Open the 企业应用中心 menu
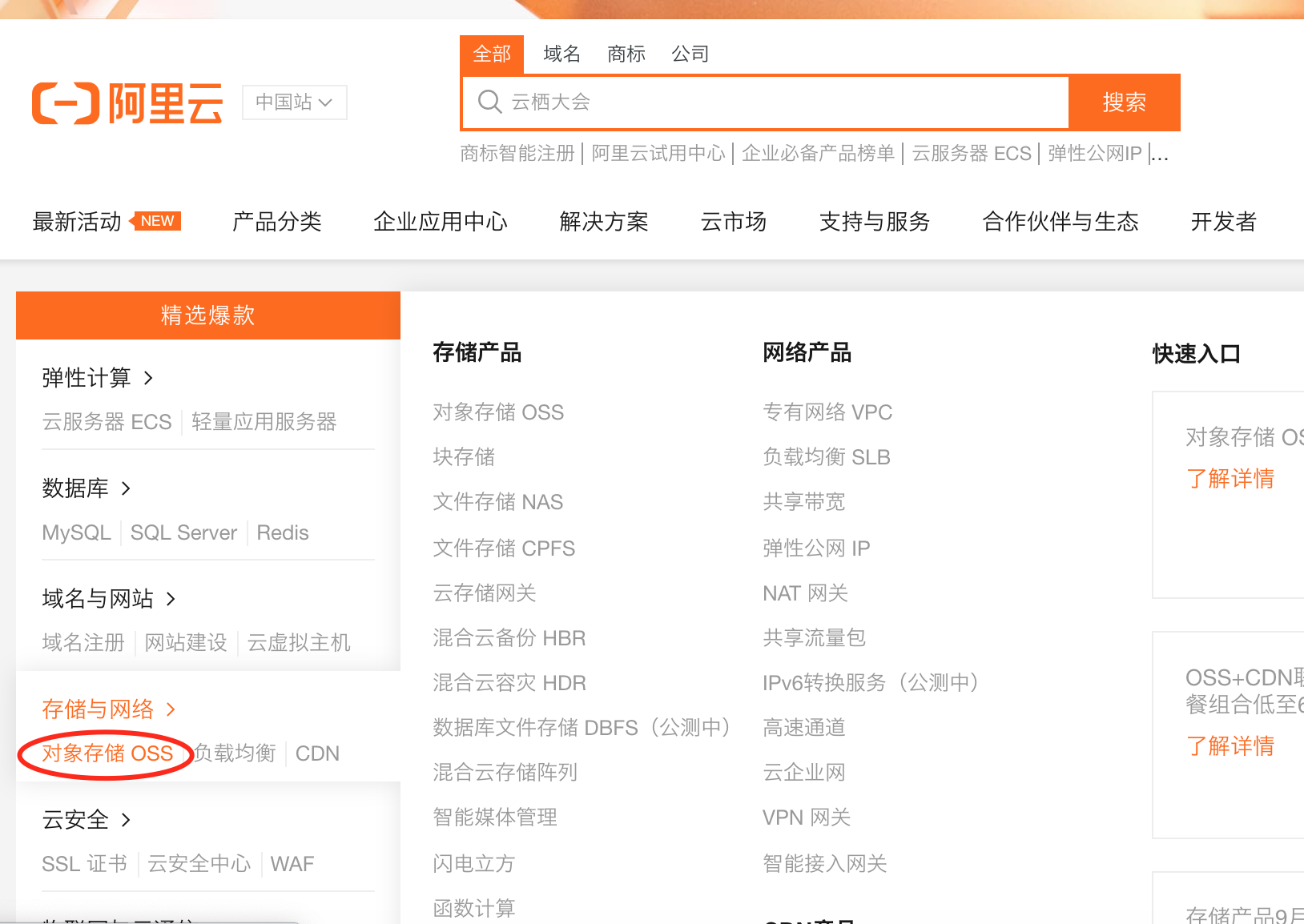Viewport: 1304px width, 924px height. pos(441,222)
